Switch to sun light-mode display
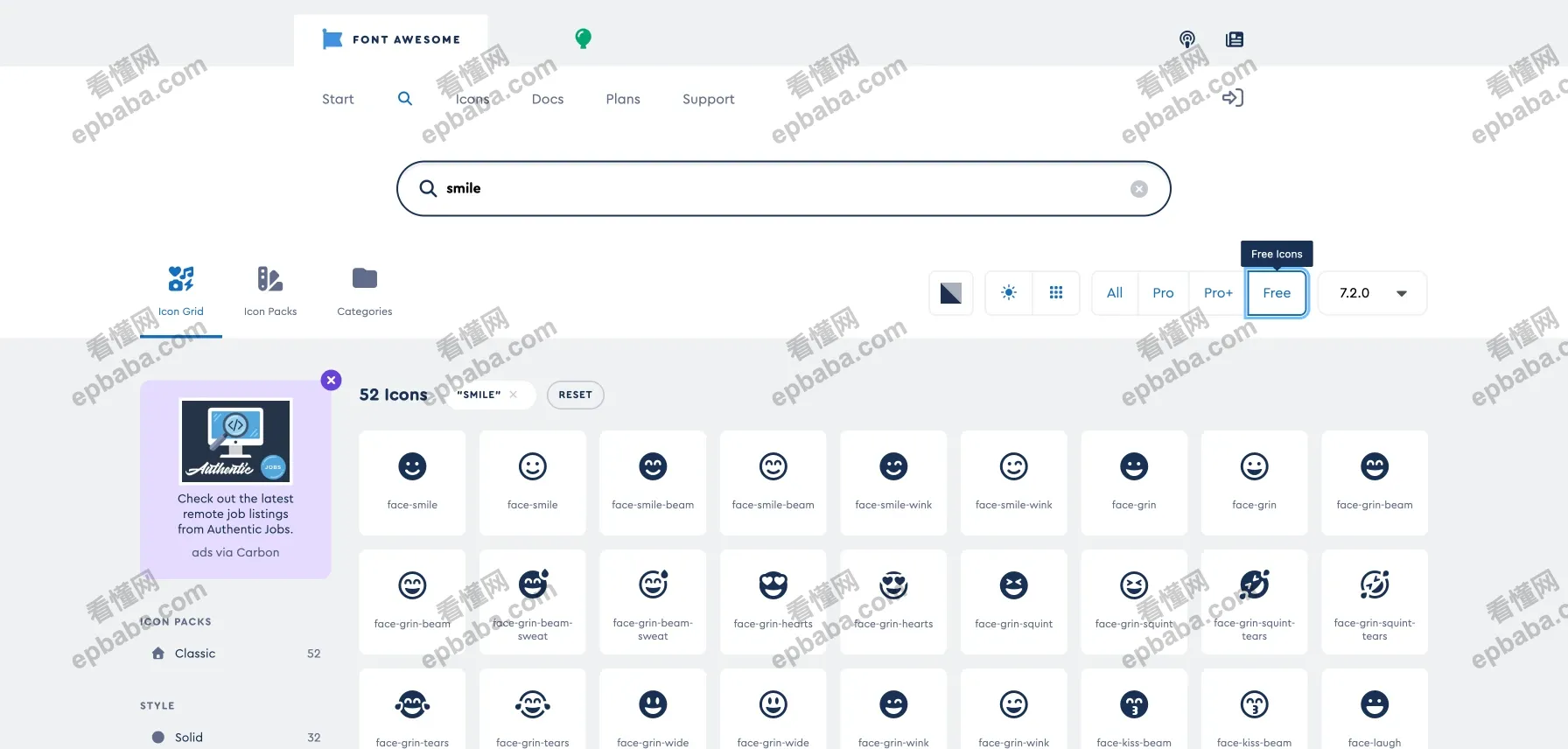 [x=1009, y=293]
